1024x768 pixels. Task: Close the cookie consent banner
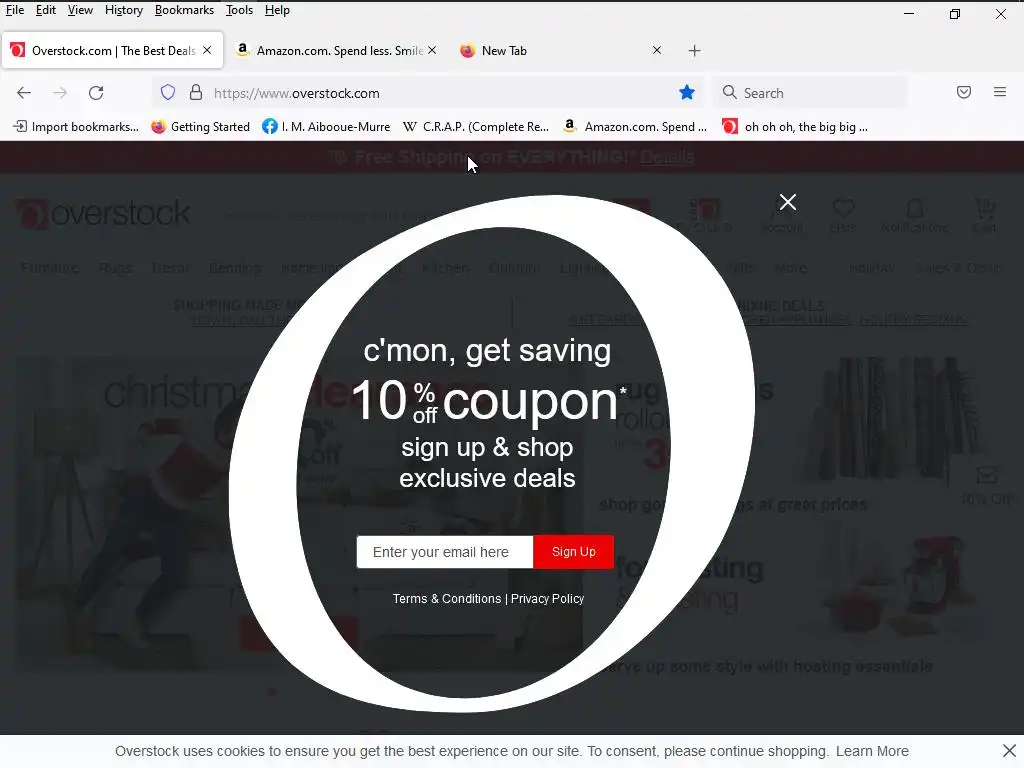tap(1009, 750)
